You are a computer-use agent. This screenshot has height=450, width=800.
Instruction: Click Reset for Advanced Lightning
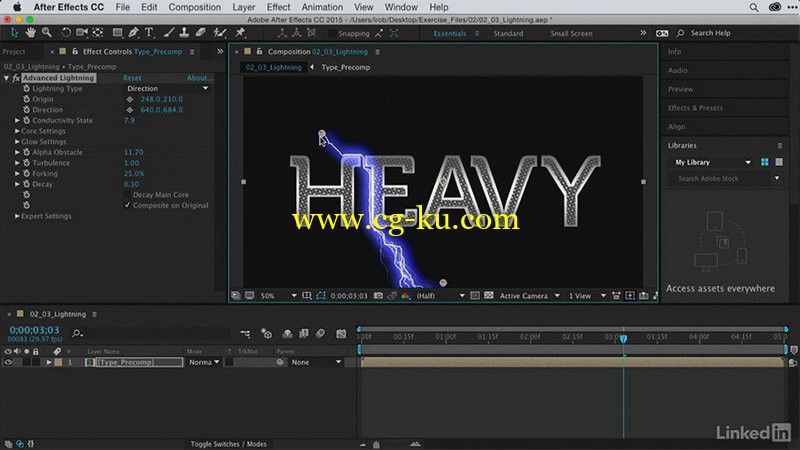coord(132,78)
